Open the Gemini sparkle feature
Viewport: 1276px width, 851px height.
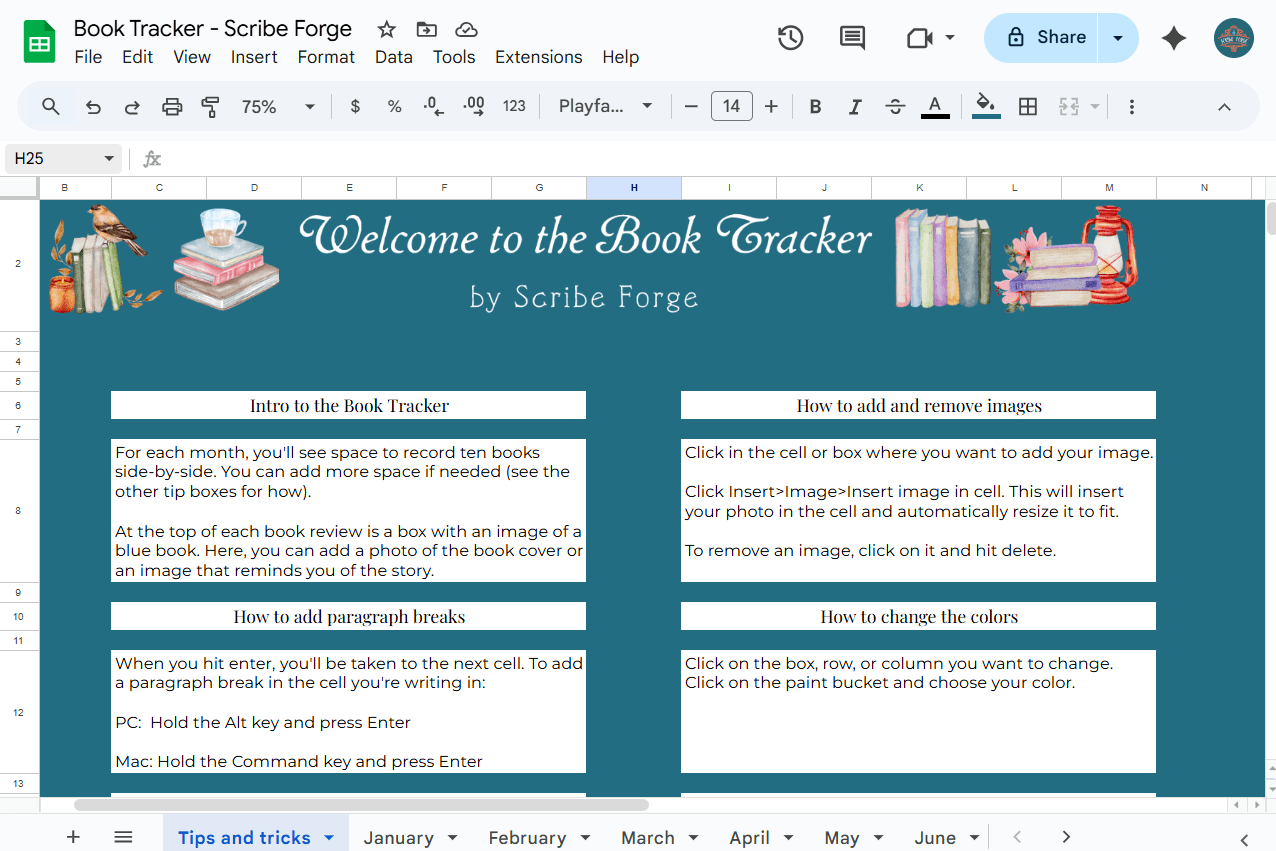(1173, 37)
